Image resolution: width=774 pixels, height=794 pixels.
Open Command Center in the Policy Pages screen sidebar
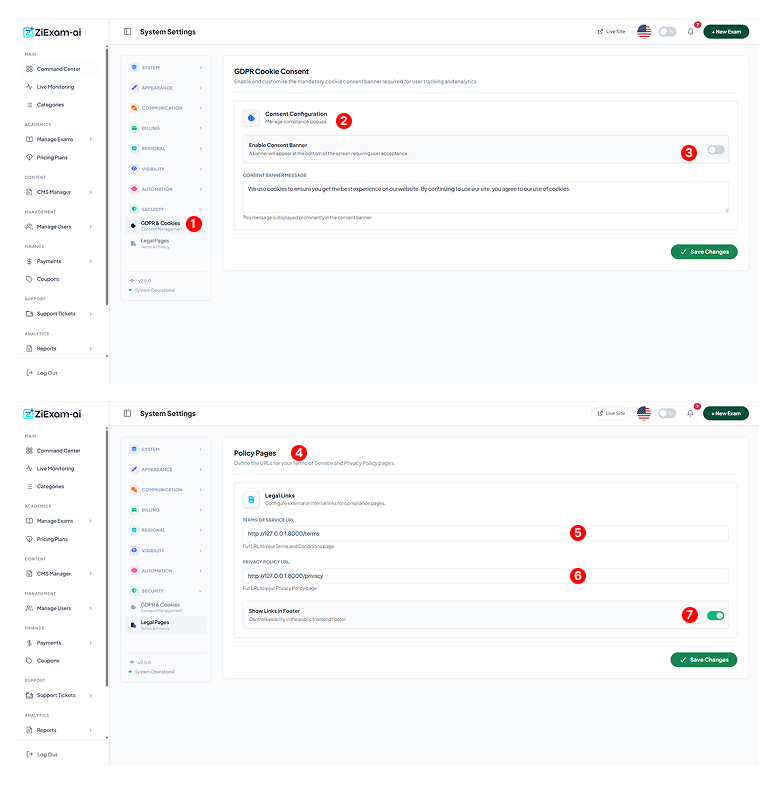click(x=58, y=451)
